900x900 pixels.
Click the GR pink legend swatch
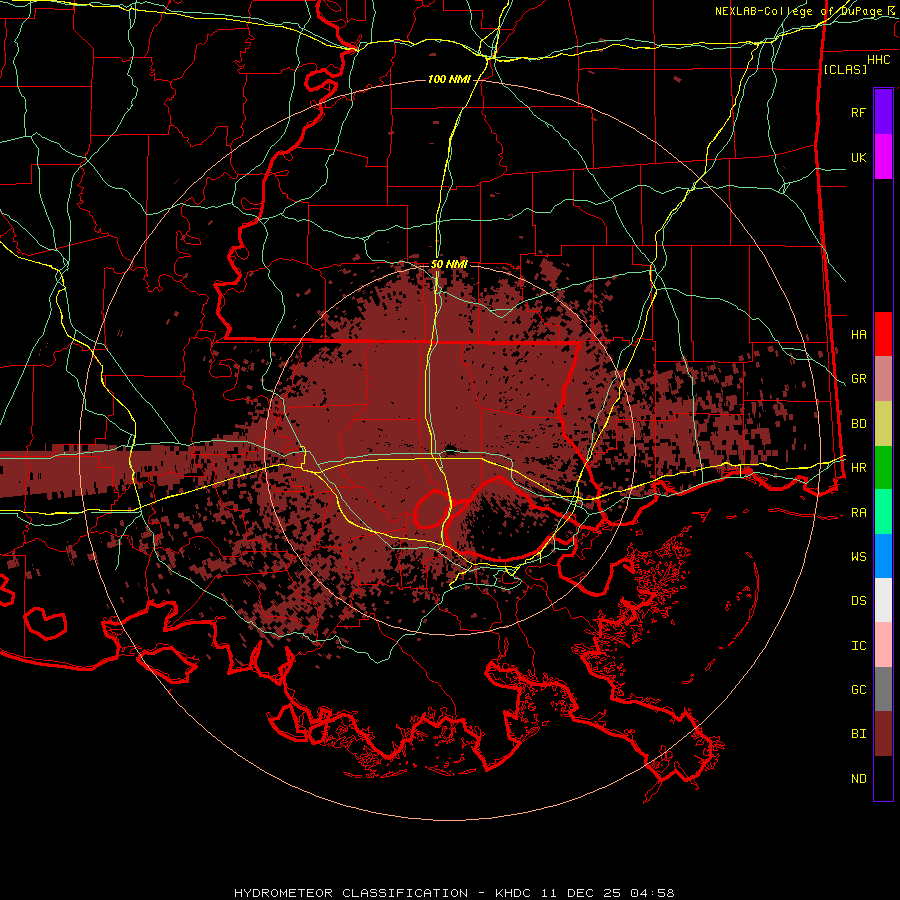coord(883,379)
